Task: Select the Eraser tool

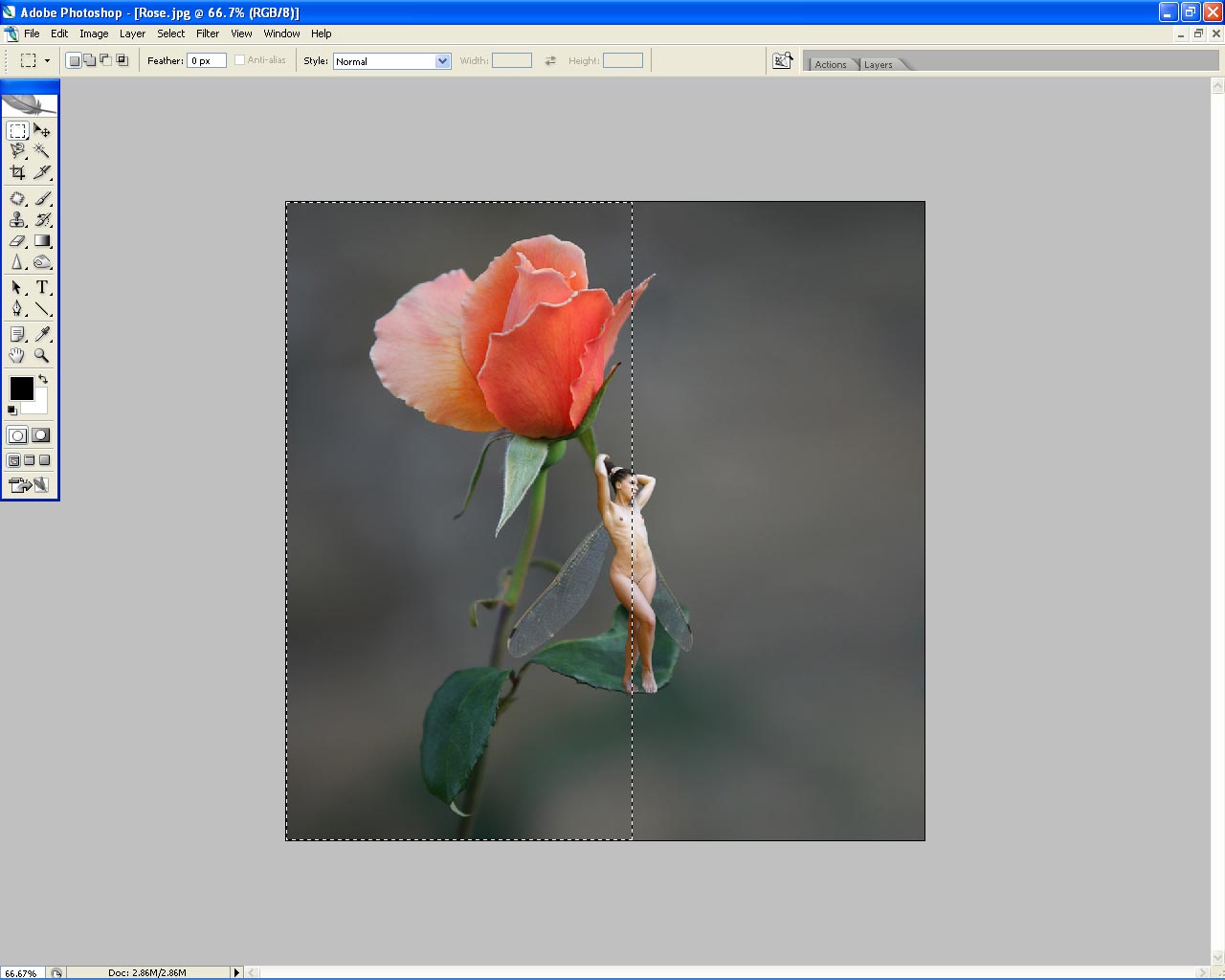Action: (17, 241)
